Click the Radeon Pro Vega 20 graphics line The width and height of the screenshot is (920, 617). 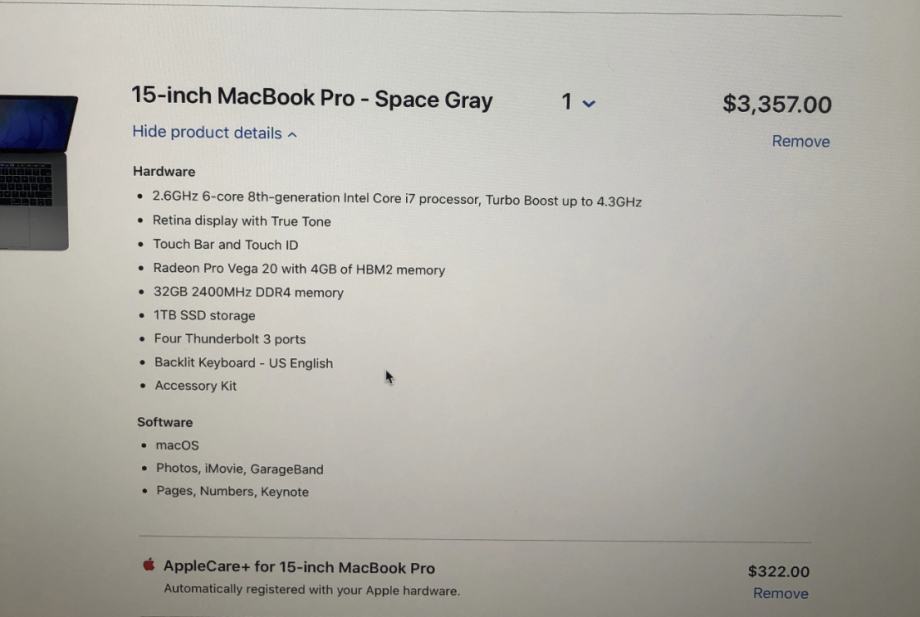pyautogui.click(x=298, y=269)
